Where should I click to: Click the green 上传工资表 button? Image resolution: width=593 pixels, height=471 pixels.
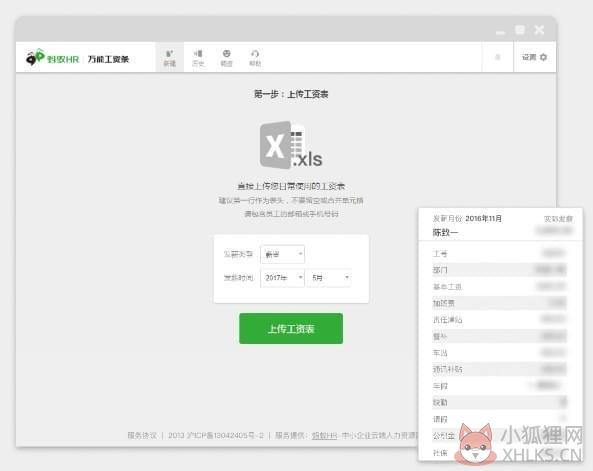click(x=291, y=328)
